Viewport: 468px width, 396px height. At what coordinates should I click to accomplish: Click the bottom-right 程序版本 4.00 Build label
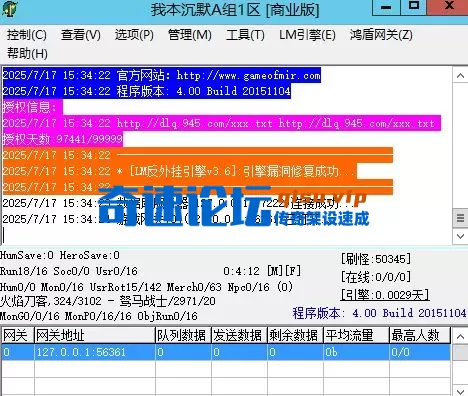click(380, 313)
